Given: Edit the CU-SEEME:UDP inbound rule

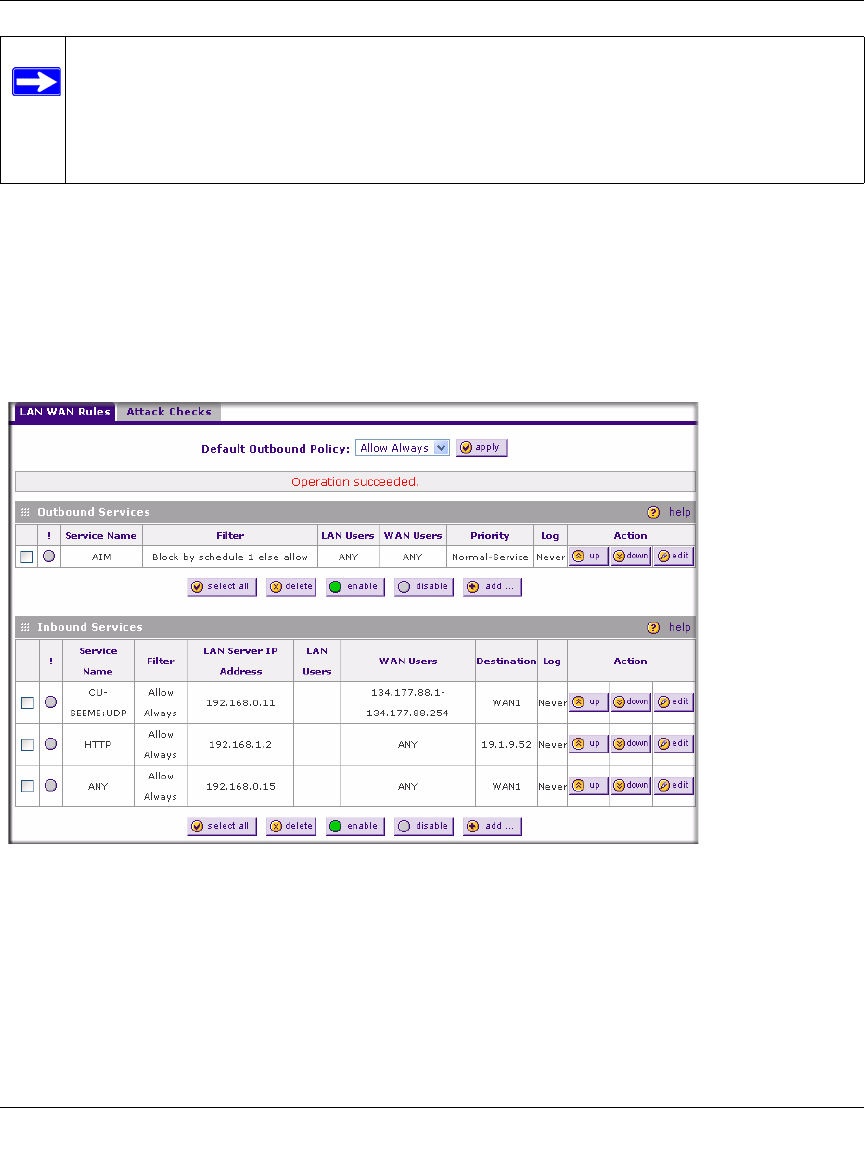Looking at the screenshot, I should click(674, 702).
